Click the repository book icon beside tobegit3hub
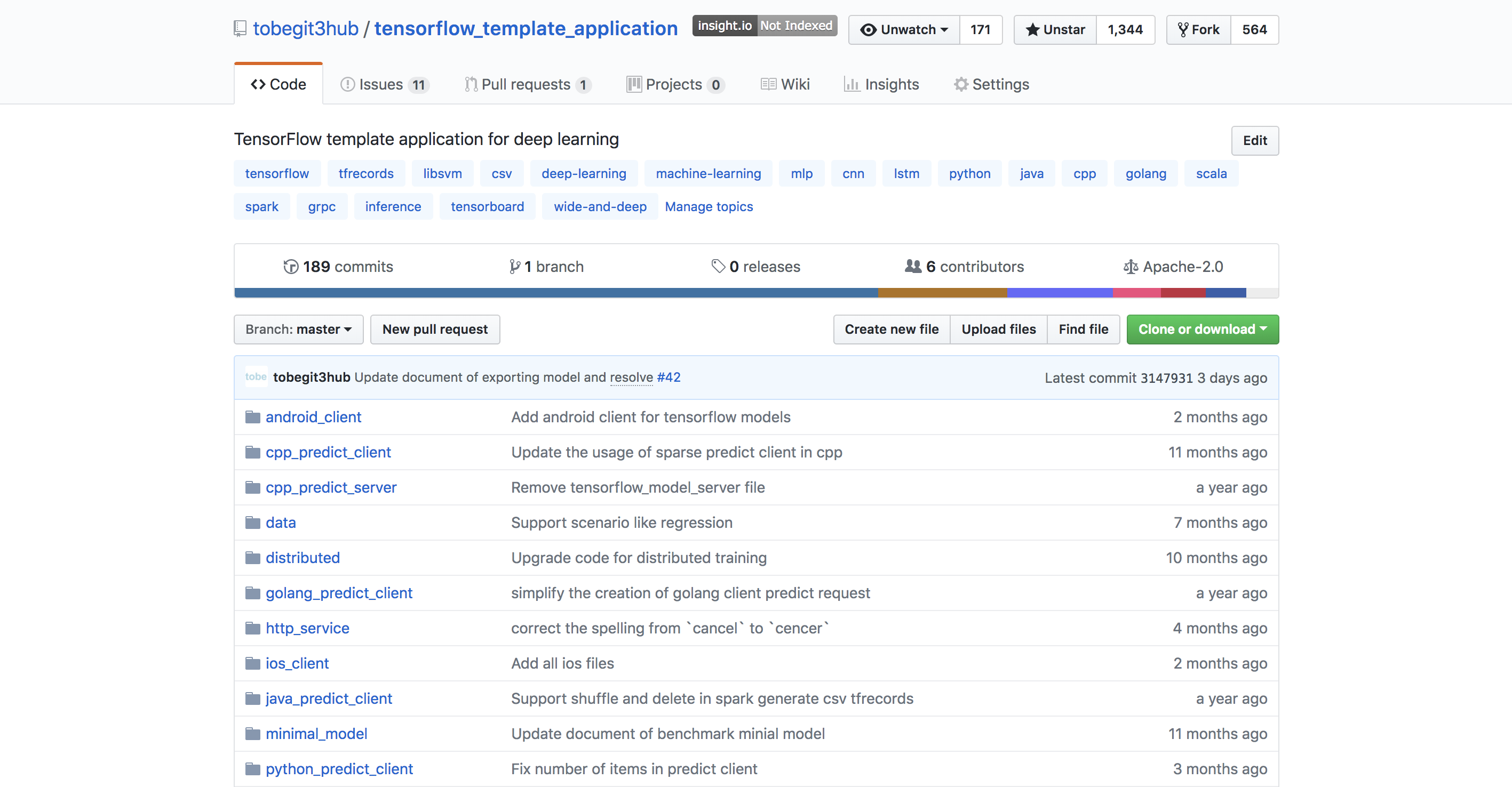The image size is (1512, 787). (x=240, y=28)
